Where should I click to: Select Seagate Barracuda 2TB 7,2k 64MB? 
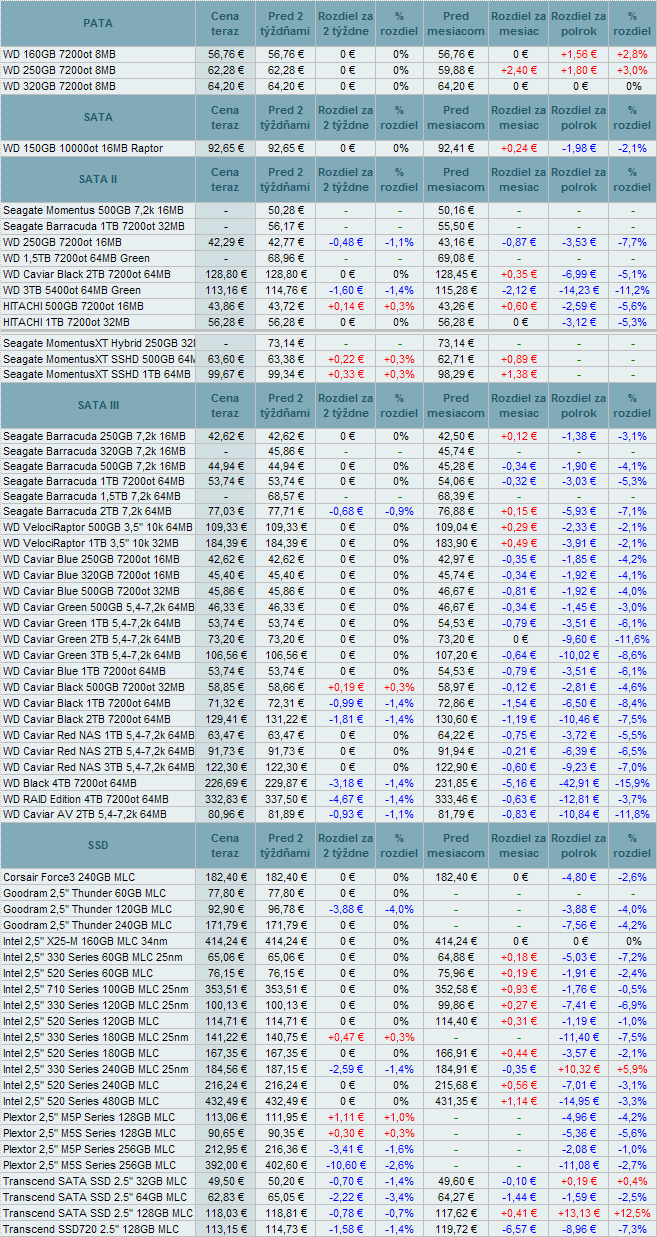[94, 510]
